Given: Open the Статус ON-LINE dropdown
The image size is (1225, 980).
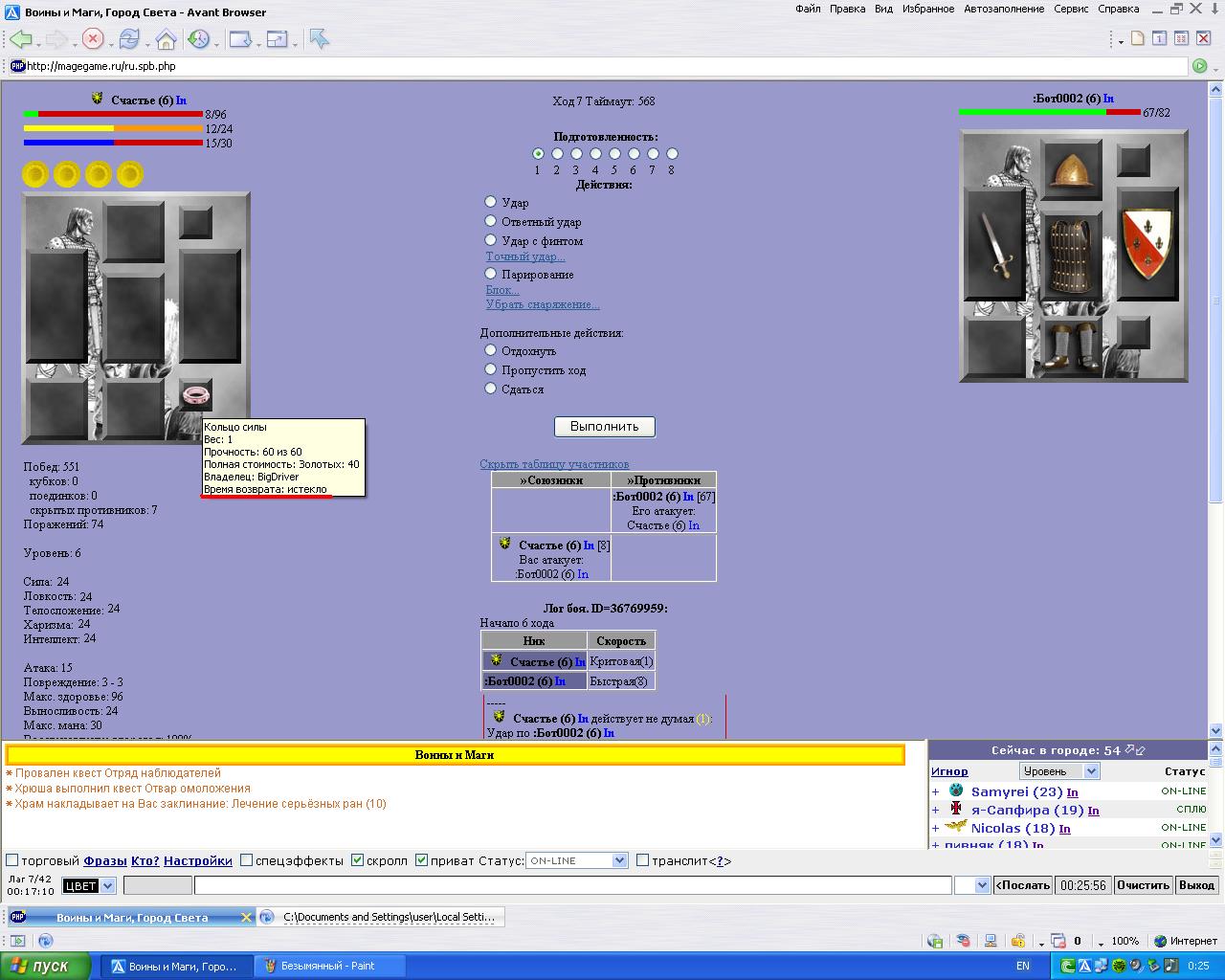Looking at the screenshot, I should click(577, 860).
